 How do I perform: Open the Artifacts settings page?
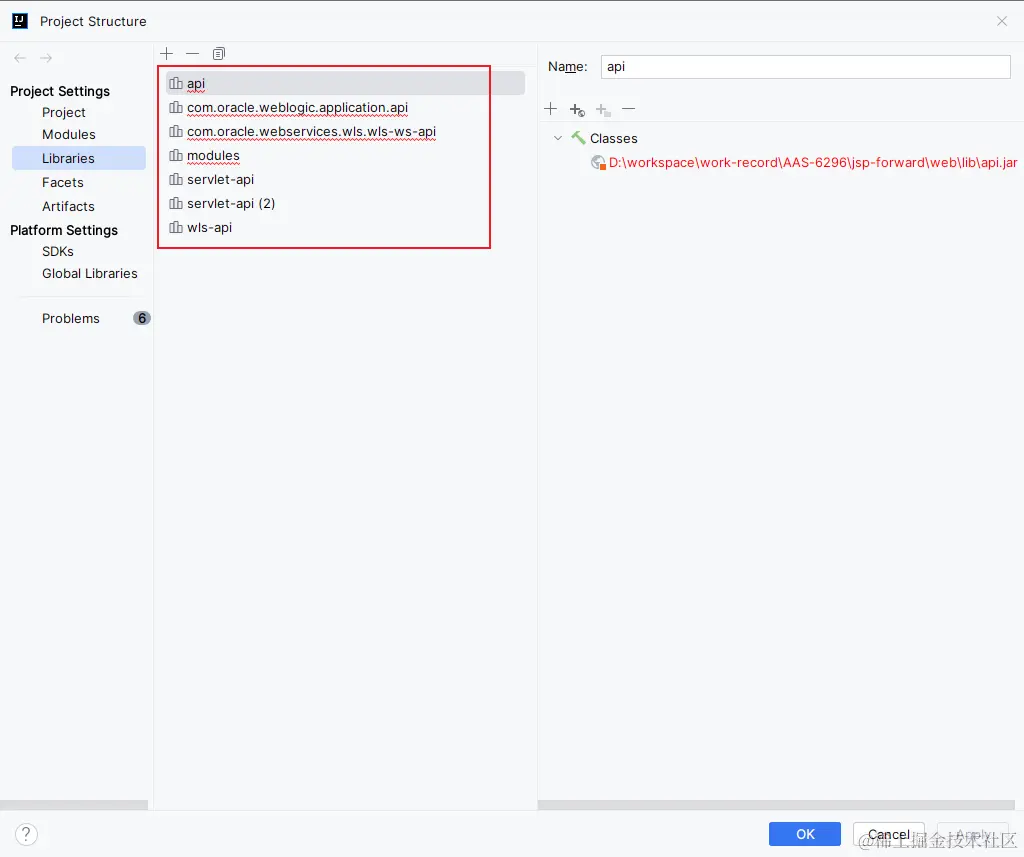click(69, 206)
